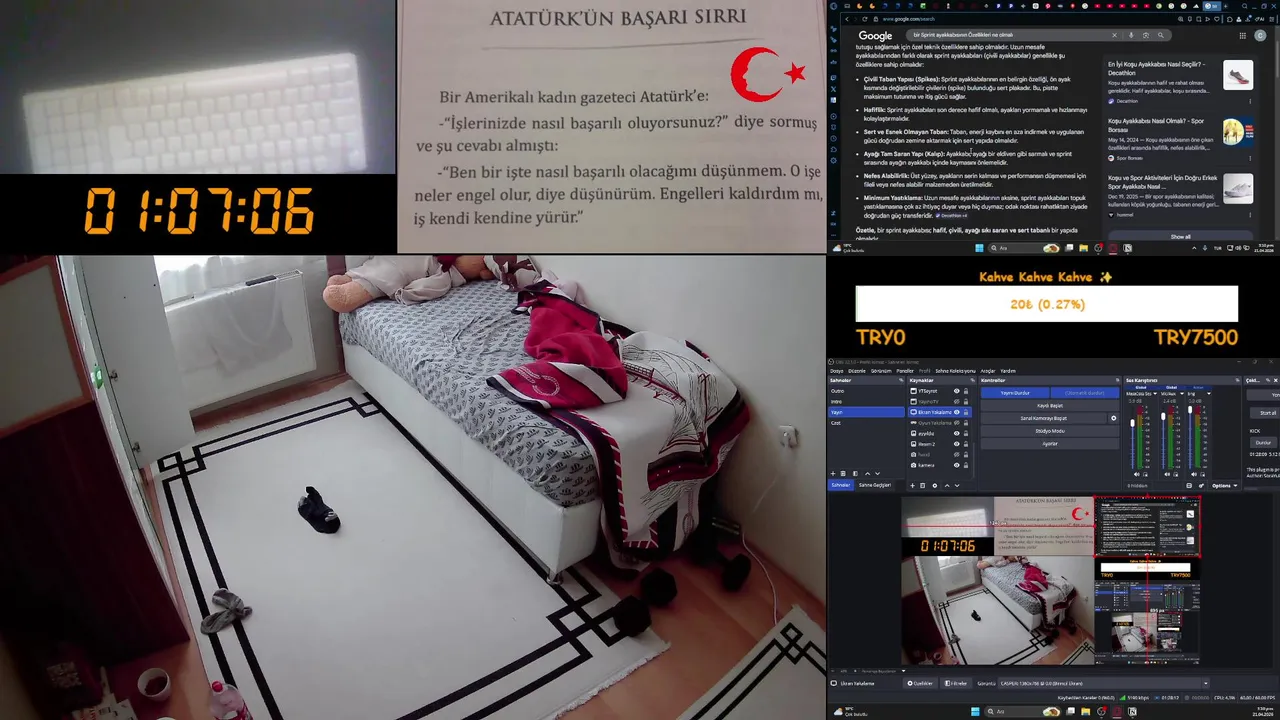The image size is (1280, 720).
Task: Remove selected scene with the trash icon
Action: (x=843, y=474)
